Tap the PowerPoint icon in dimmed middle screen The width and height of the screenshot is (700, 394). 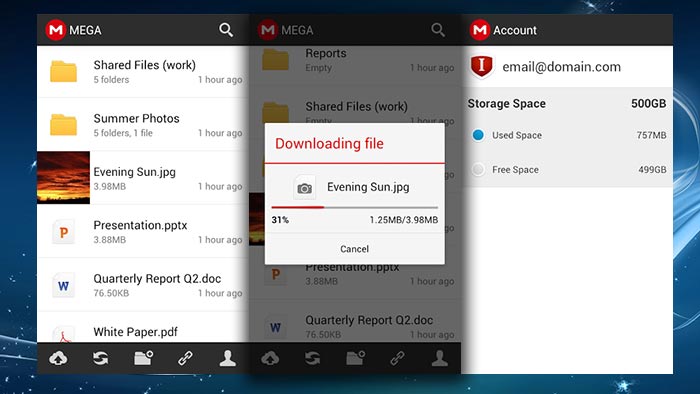pyautogui.click(x=275, y=274)
